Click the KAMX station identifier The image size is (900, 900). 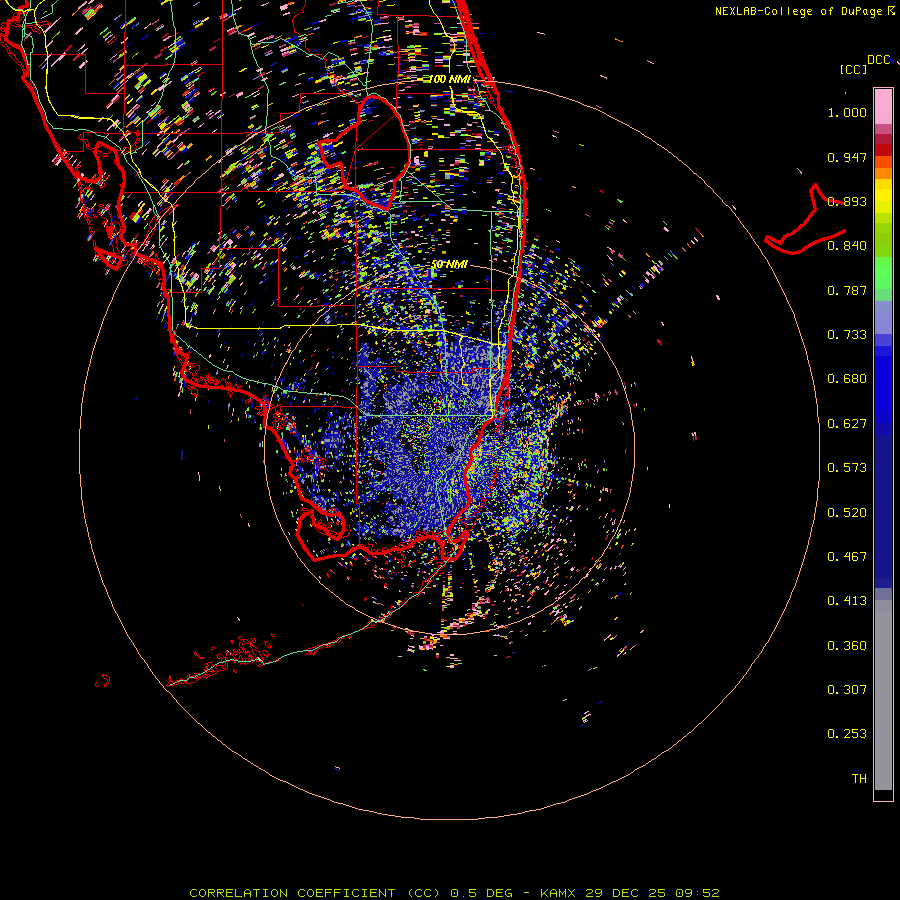tap(559, 893)
